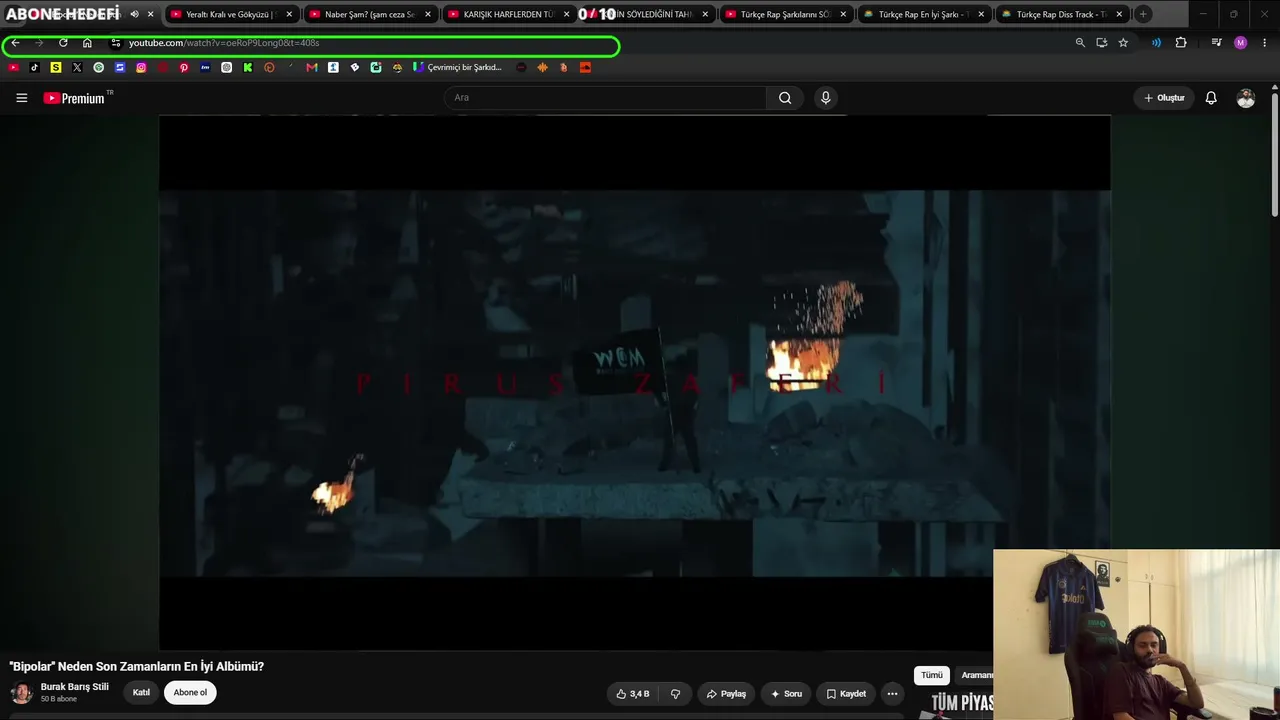Switch to 'Türkçe Rap En İyi Şarkı' tab

(924, 14)
